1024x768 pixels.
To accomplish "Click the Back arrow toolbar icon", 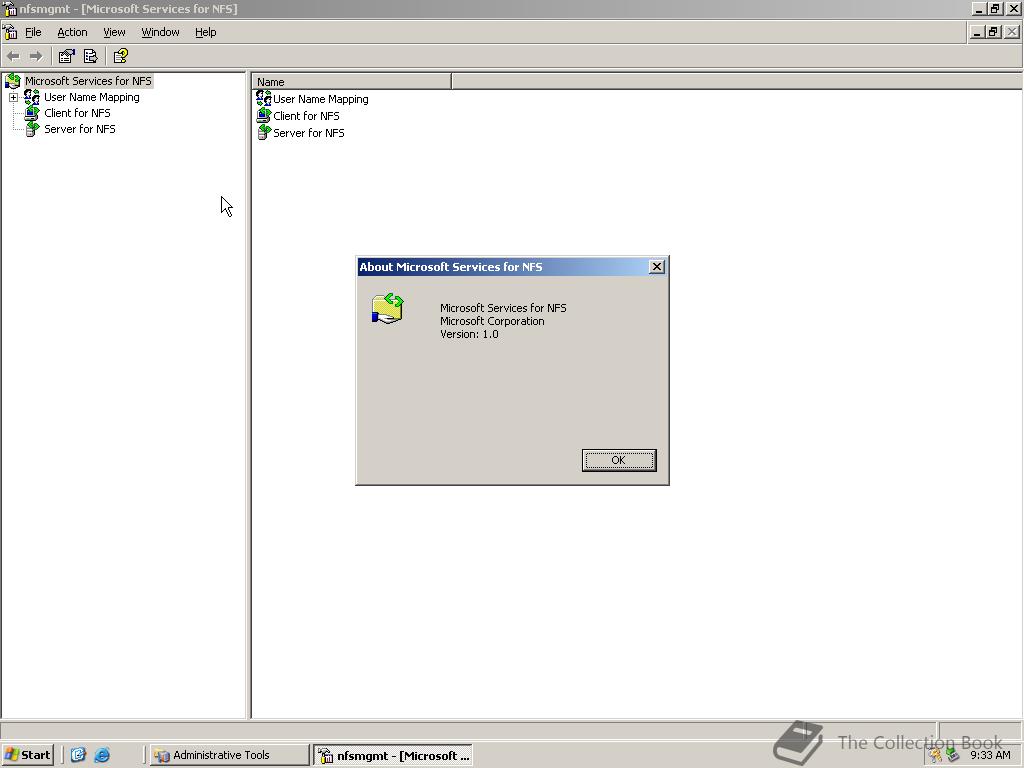I will pyautogui.click(x=13, y=57).
